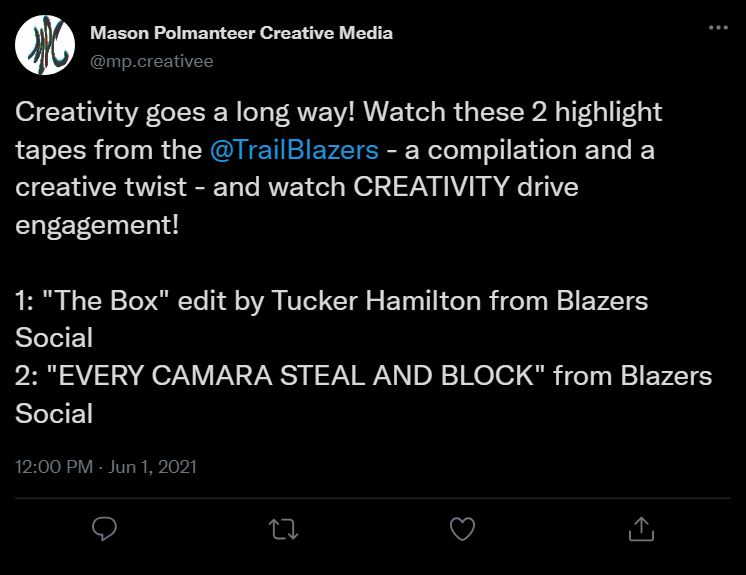Click the word "tapes" before the mention
Viewport: 746px width, 575px height.
47,150
